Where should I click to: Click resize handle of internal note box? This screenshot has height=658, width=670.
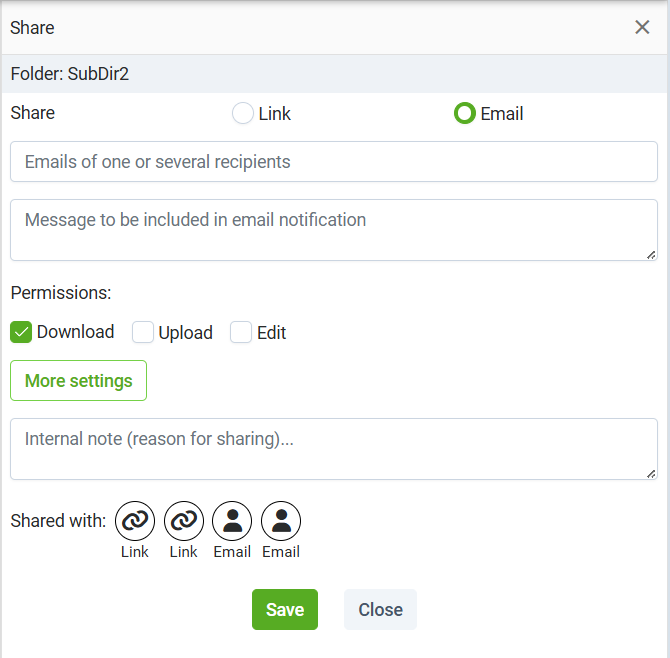pos(651,474)
